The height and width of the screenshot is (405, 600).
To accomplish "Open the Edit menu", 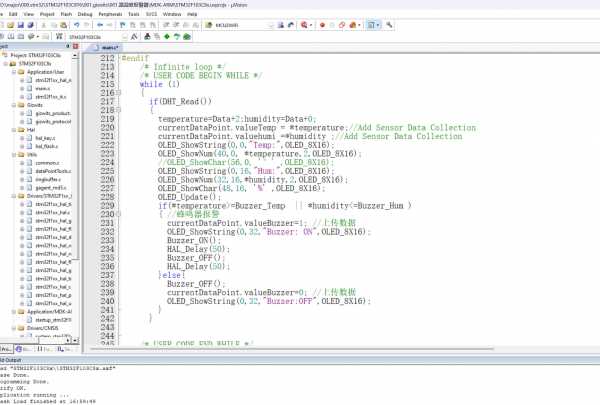I will click(13, 14).
